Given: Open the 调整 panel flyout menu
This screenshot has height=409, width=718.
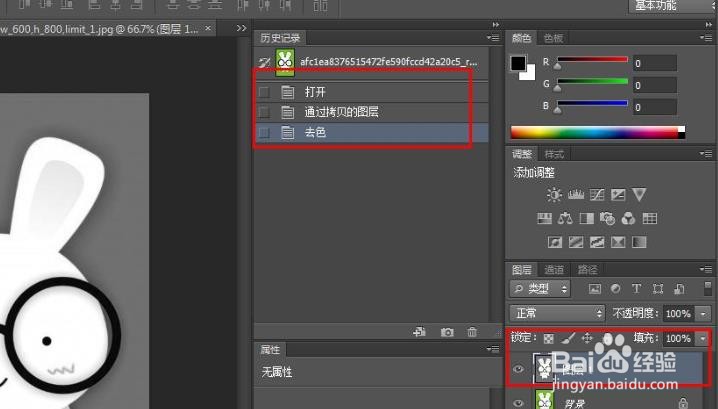Looking at the screenshot, I should (706, 153).
